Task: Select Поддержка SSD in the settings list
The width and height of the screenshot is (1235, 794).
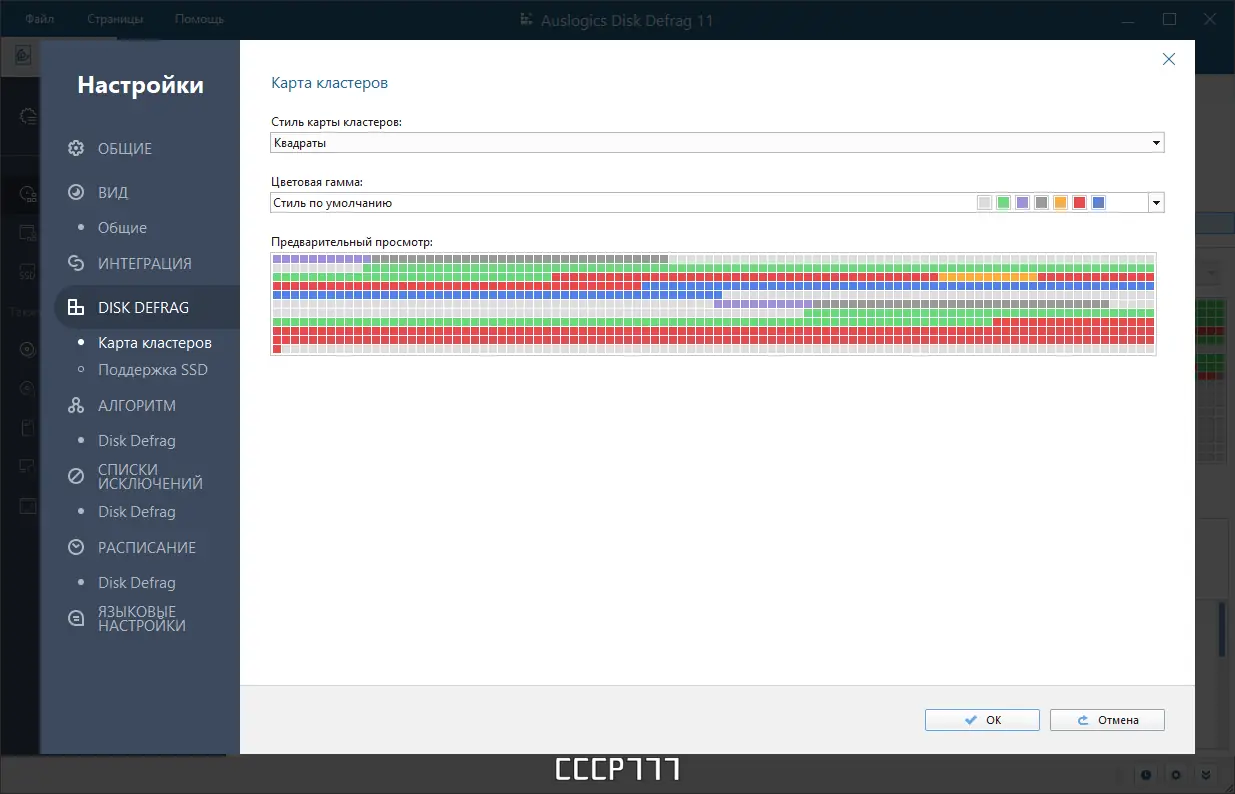Action: (154, 369)
